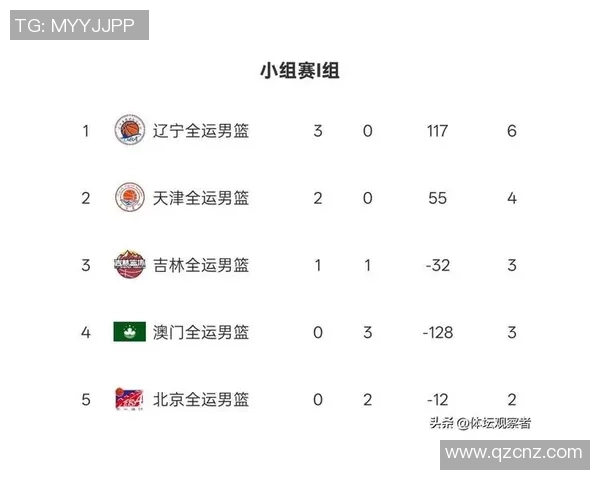The image size is (600, 480).
Task: Click the Macau flag icon
Action: point(130,332)
